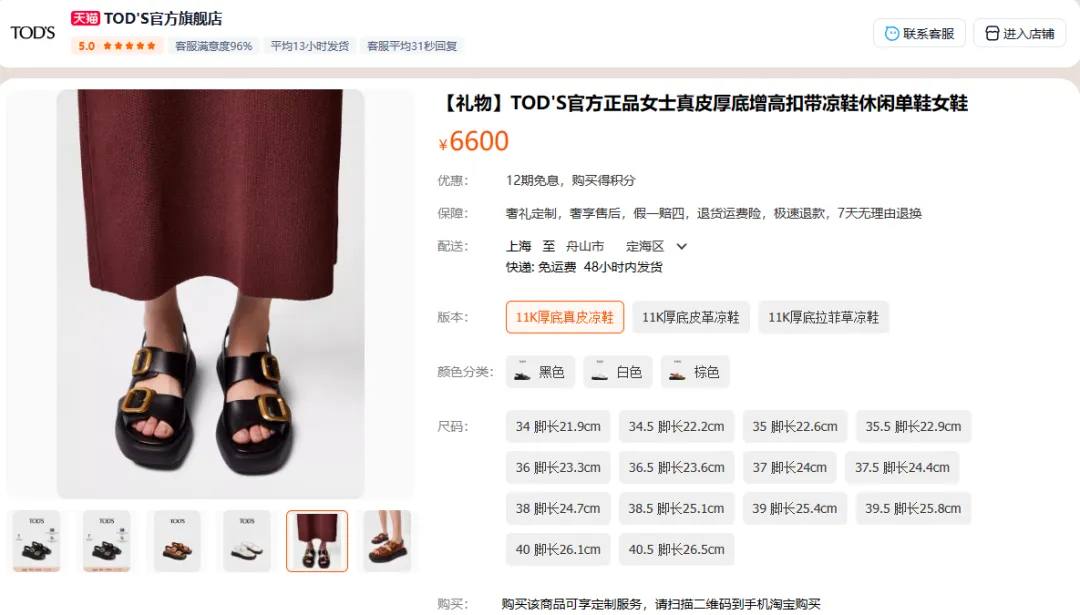Image resolution: width=1080 pixels, height=615 pixels.
Task: Open the TOD'S官方旗舰店 store link
Action: pos(163,19)
